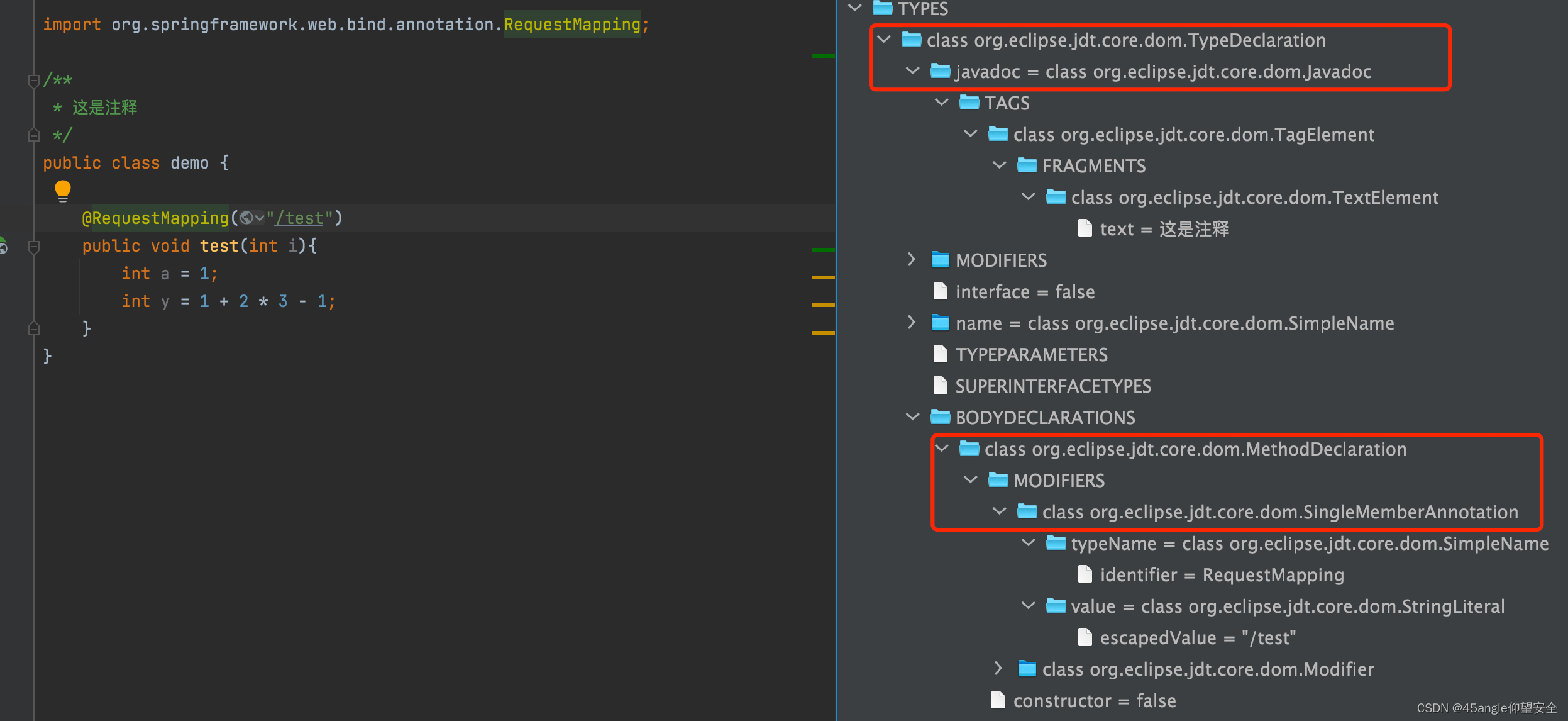Click the globe URL icon inside @RequestMapping
This screenshot has width=1568, height=721.
[x=246, y=218]
